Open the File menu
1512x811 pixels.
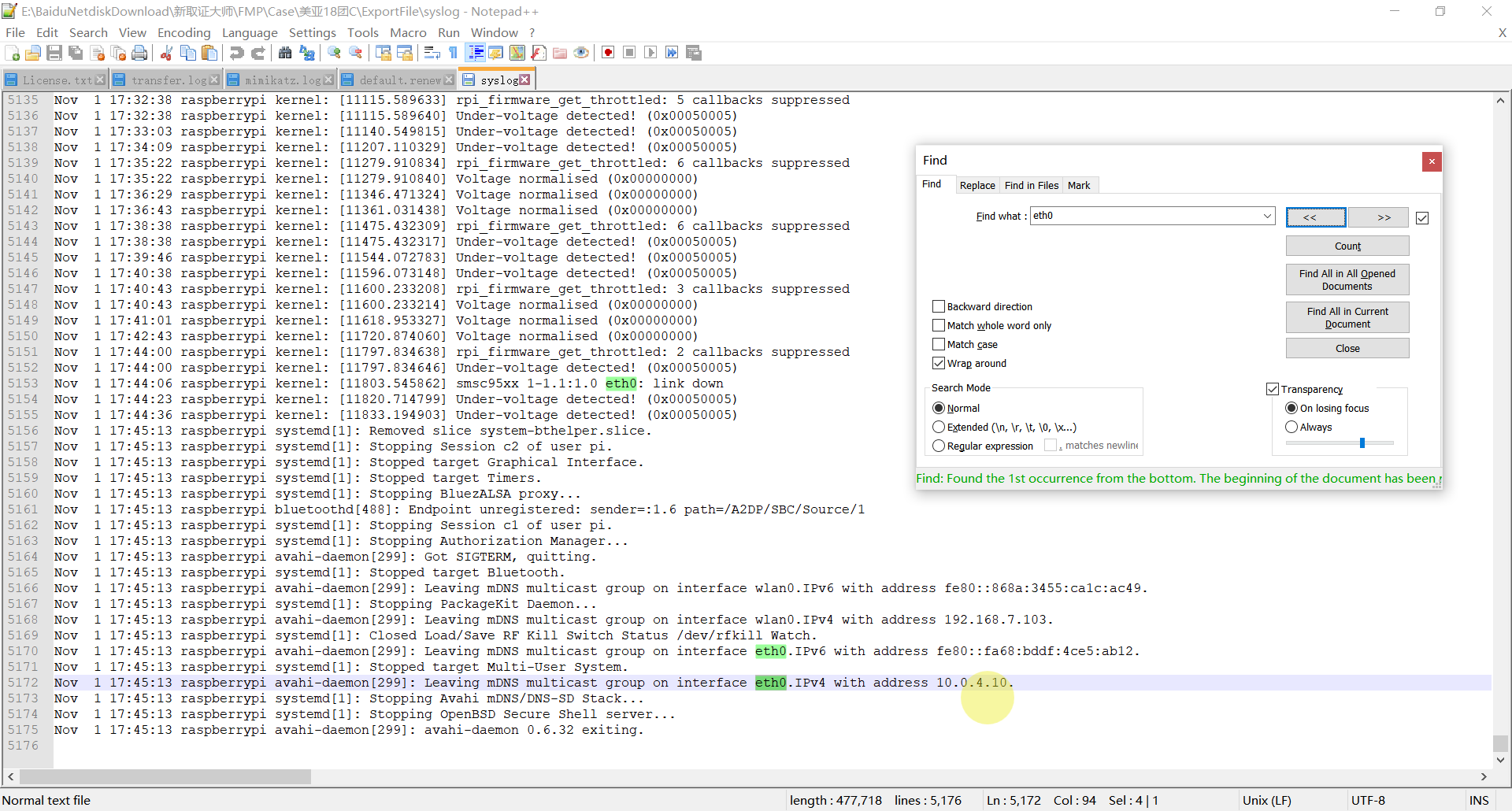click(15, 32)
